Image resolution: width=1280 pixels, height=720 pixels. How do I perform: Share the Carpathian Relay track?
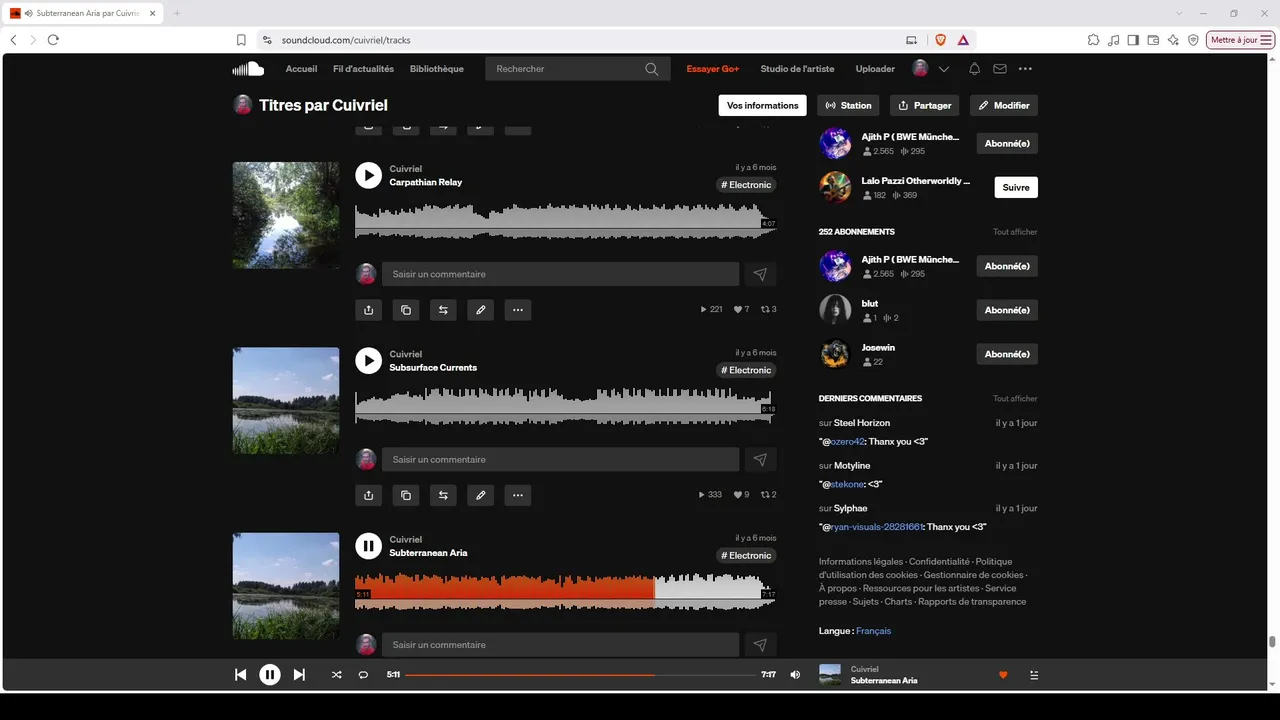point(368,310)
